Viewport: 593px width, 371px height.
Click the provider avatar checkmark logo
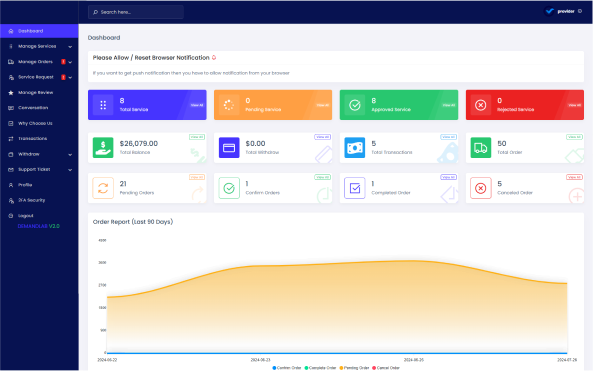[x=550, y=11]
